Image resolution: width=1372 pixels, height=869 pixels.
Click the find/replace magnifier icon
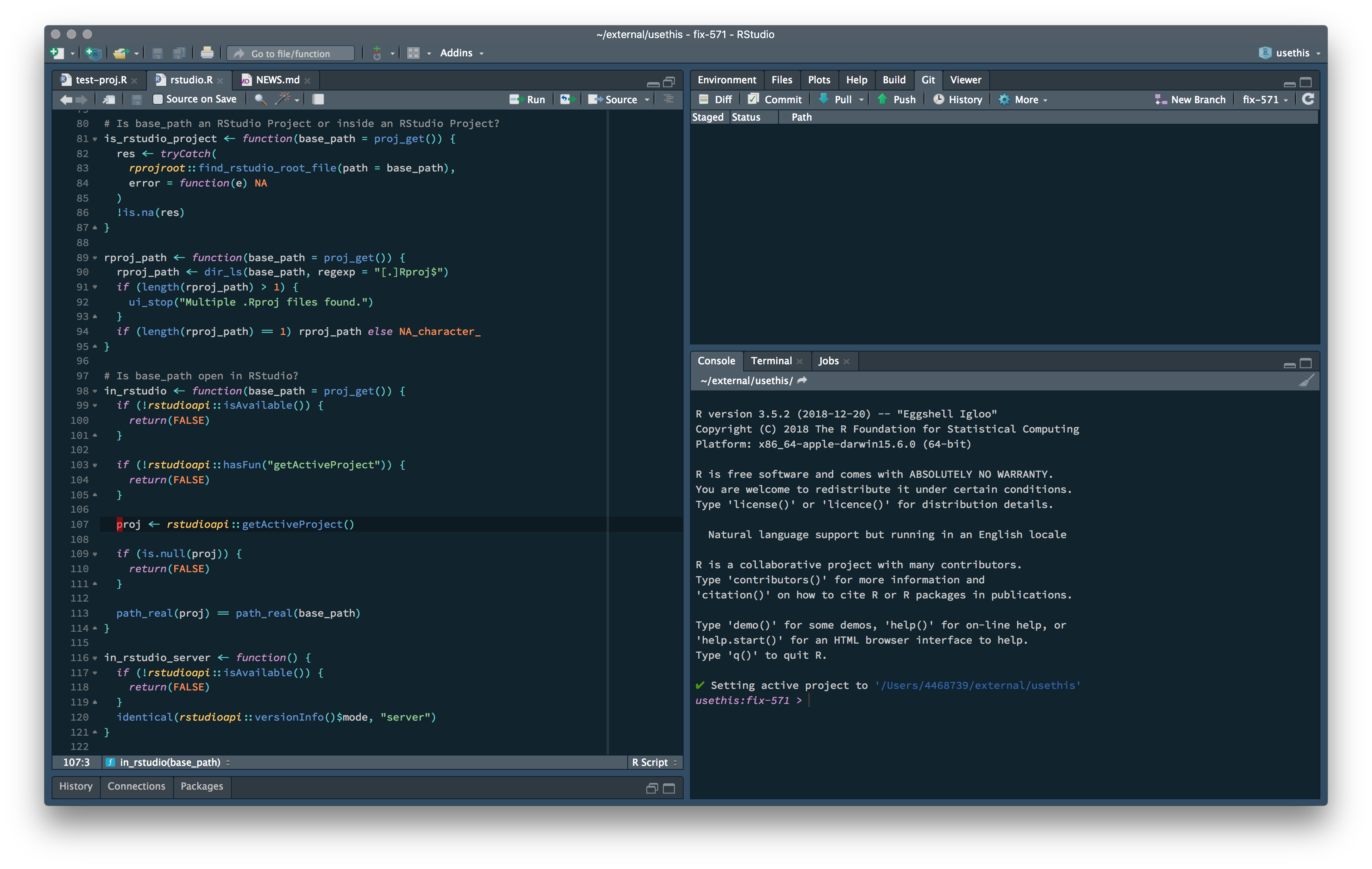(260, 99)
